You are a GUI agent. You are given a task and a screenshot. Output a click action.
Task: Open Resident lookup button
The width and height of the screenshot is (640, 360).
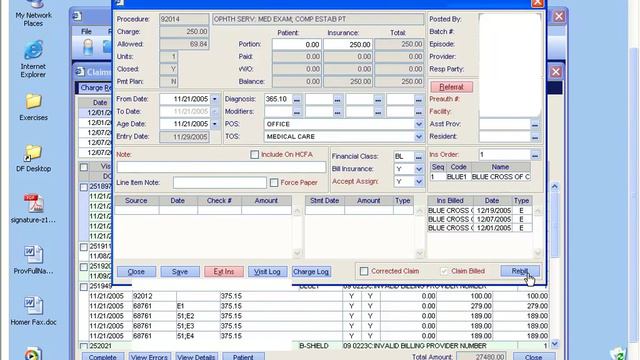[535, 137]
